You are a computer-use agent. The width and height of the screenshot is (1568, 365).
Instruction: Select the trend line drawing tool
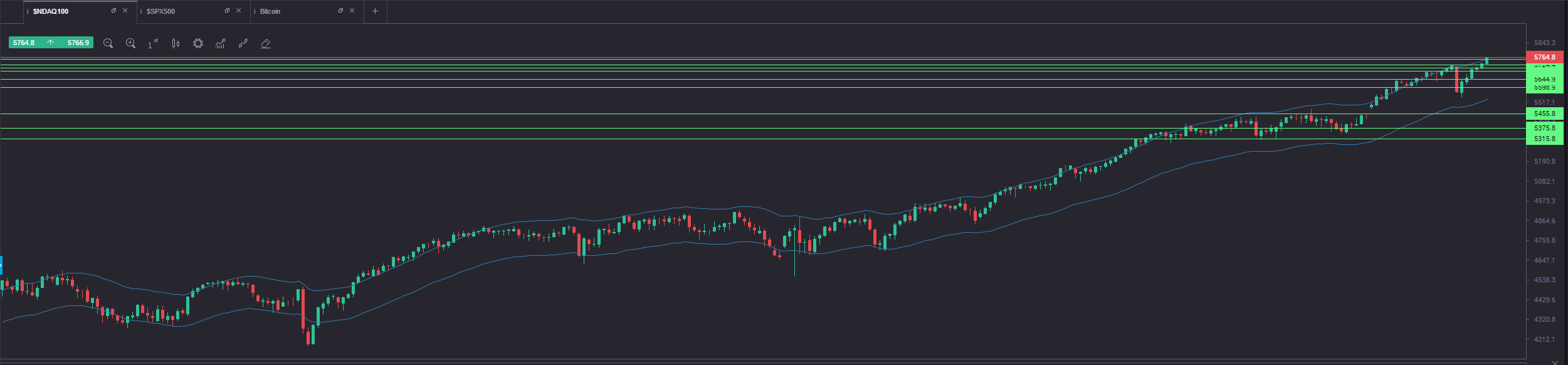[x=243, y=43]
